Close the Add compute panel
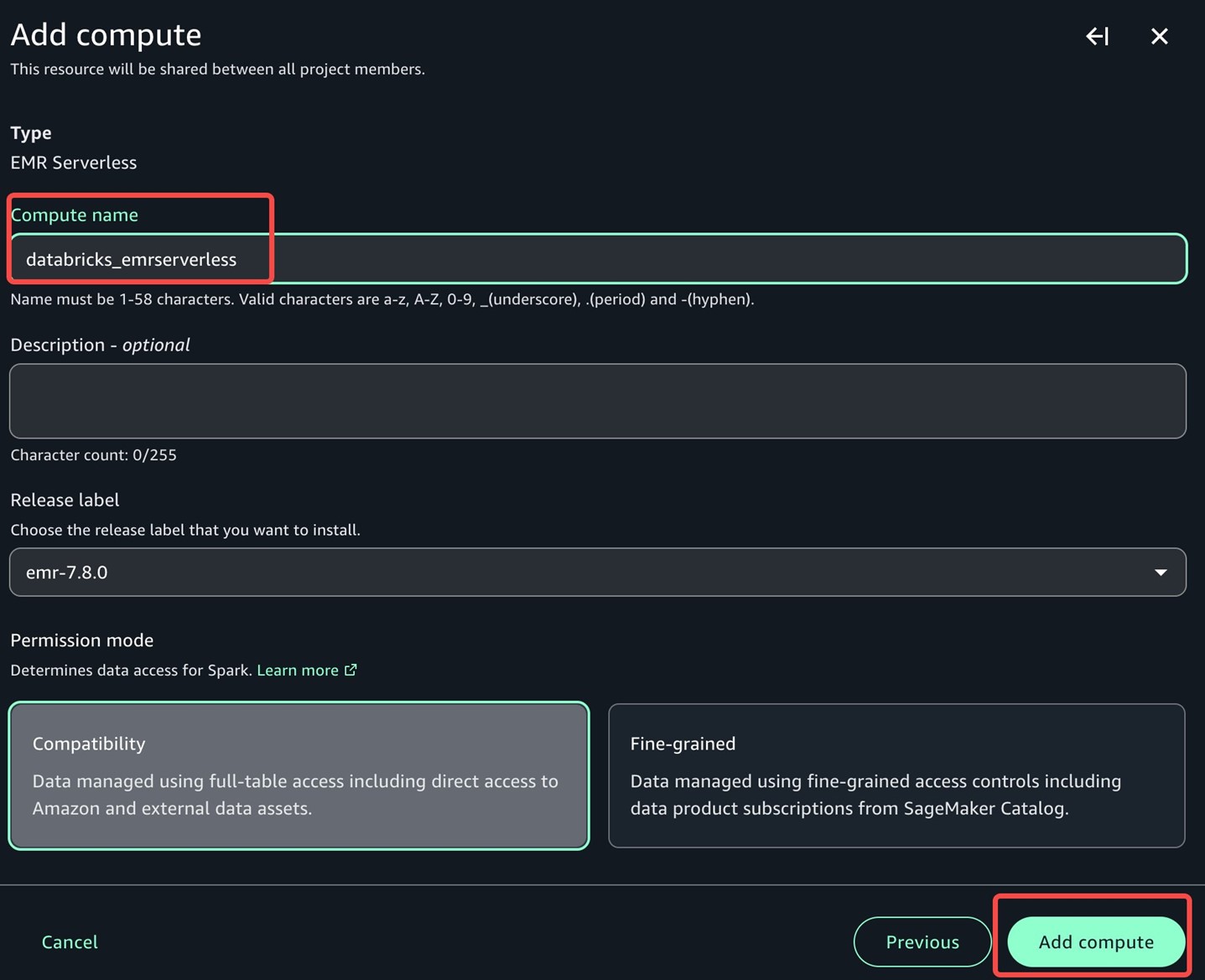This screenshot has height=980, width=1205. pos(1159,36)
